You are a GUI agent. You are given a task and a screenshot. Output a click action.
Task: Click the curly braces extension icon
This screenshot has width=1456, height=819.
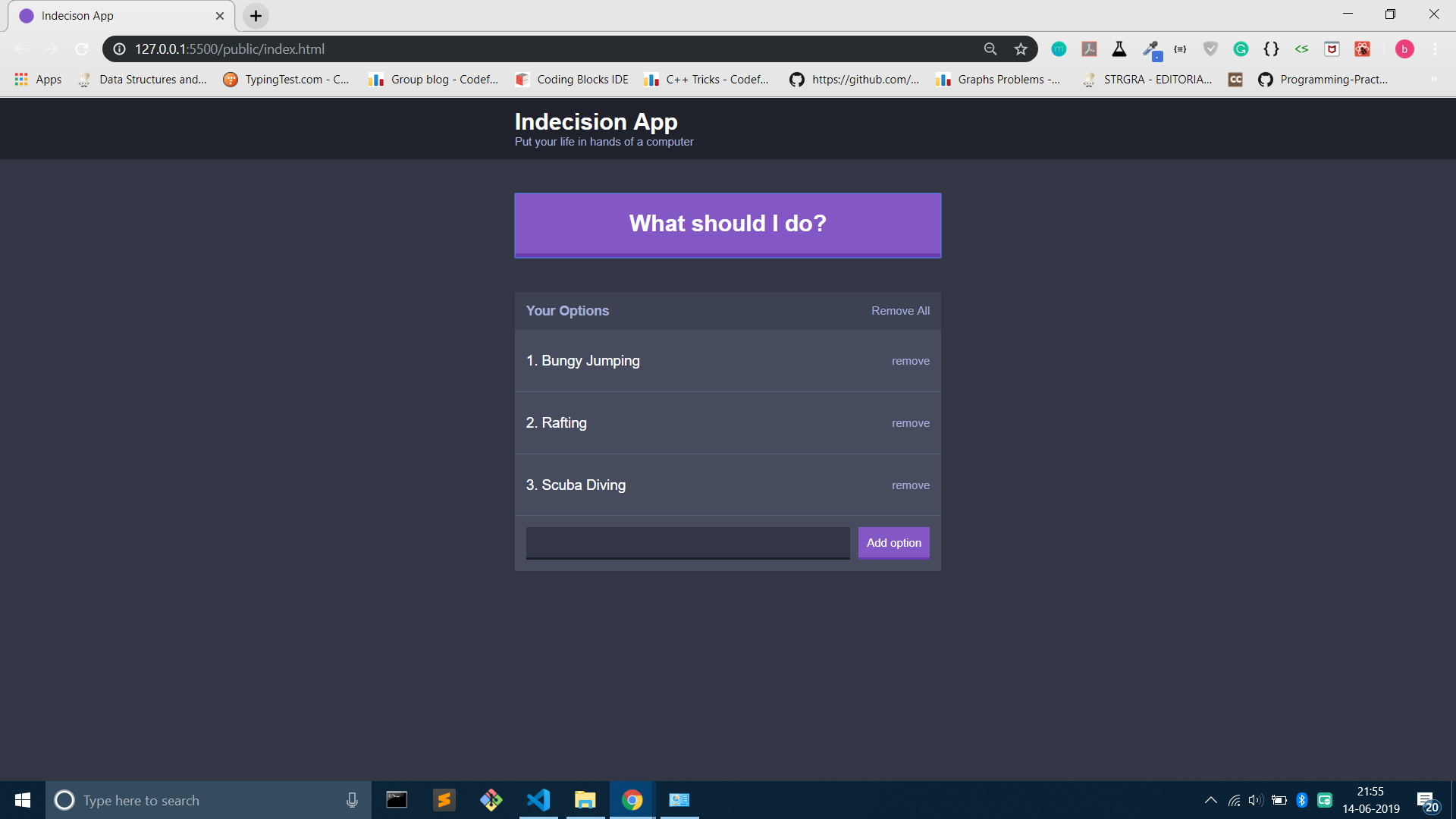[x=1271, y=49]
